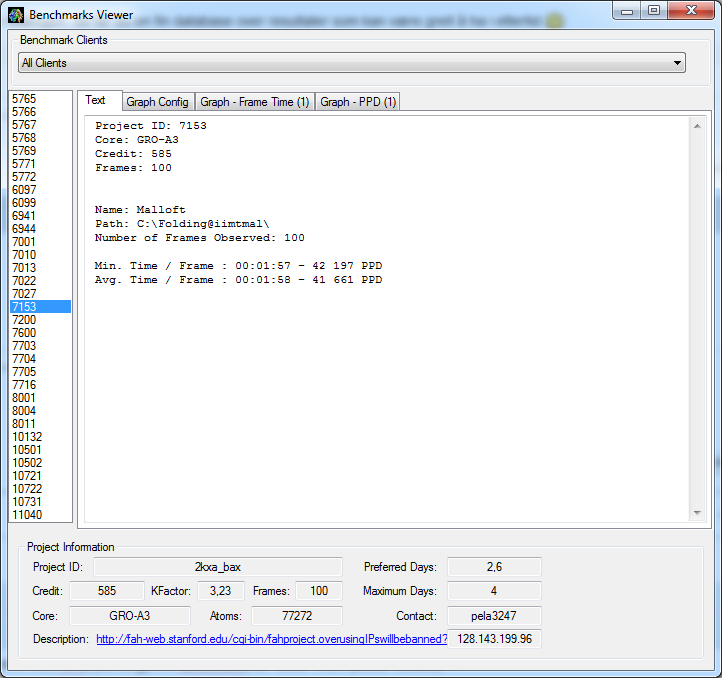This screenshot has width=722, height=678.
Task: Select project 10132 in the list
Action: tap(40, 436)
